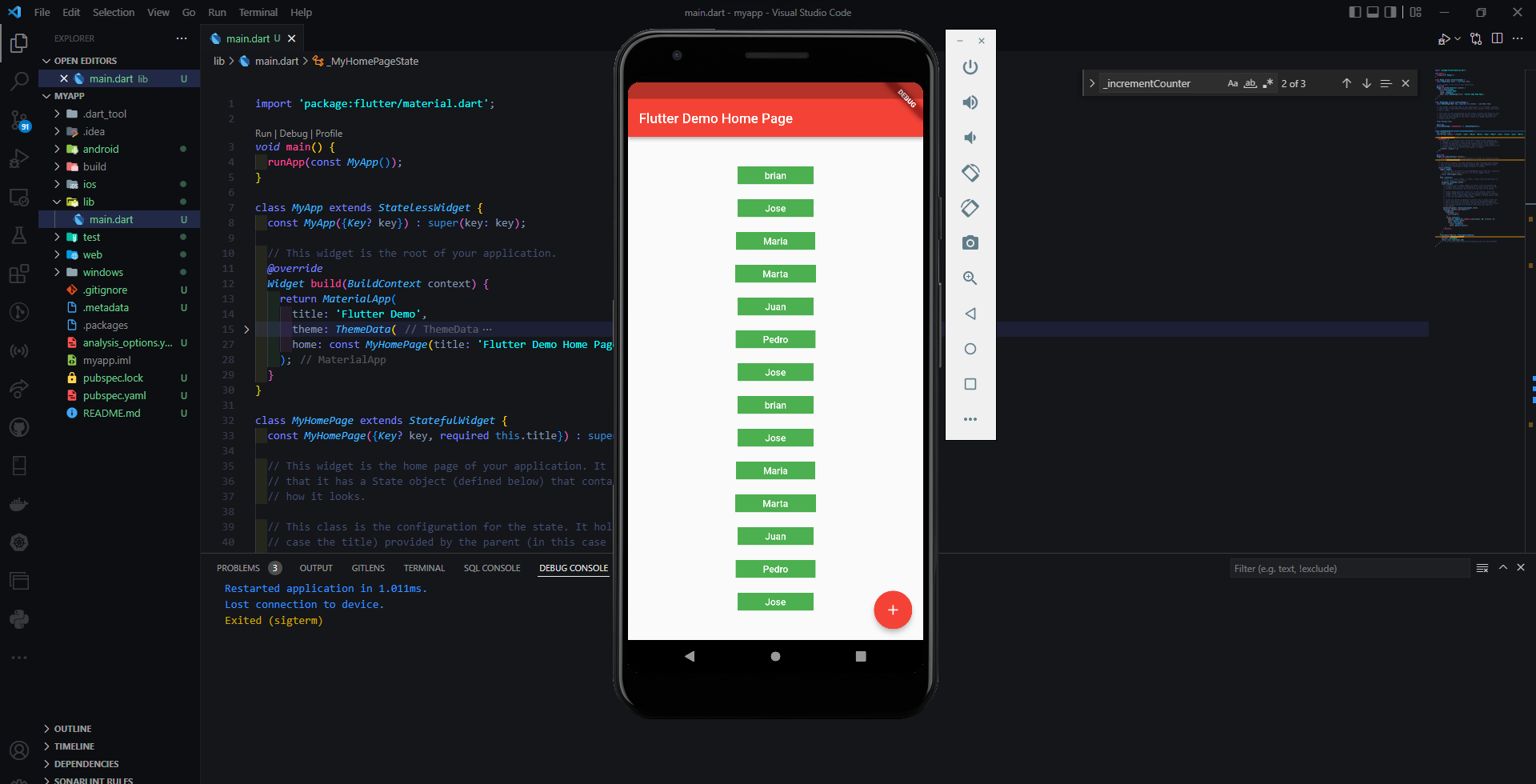This screenshot has height=784, width=1536.
Task: Toggle the primary side bar layout button
Action: pyautogui.click(x=1355, y=12)
